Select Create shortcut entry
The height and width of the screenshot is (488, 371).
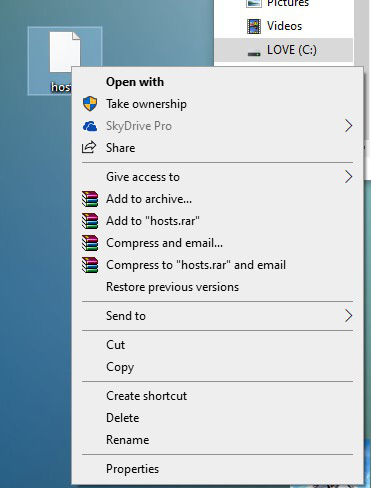[217, 396]
